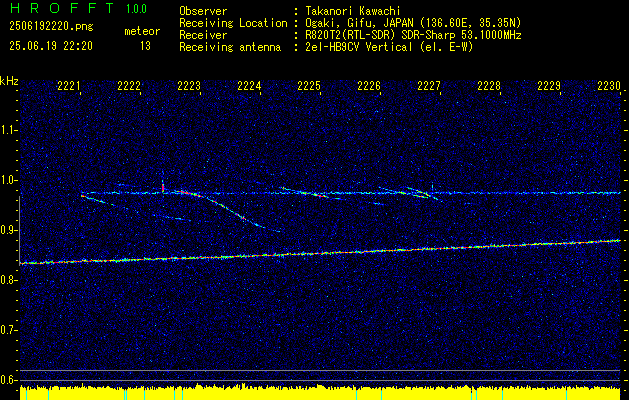Click the 2224 time axis label
Screen dimensions: 629x400
[249, 85]
